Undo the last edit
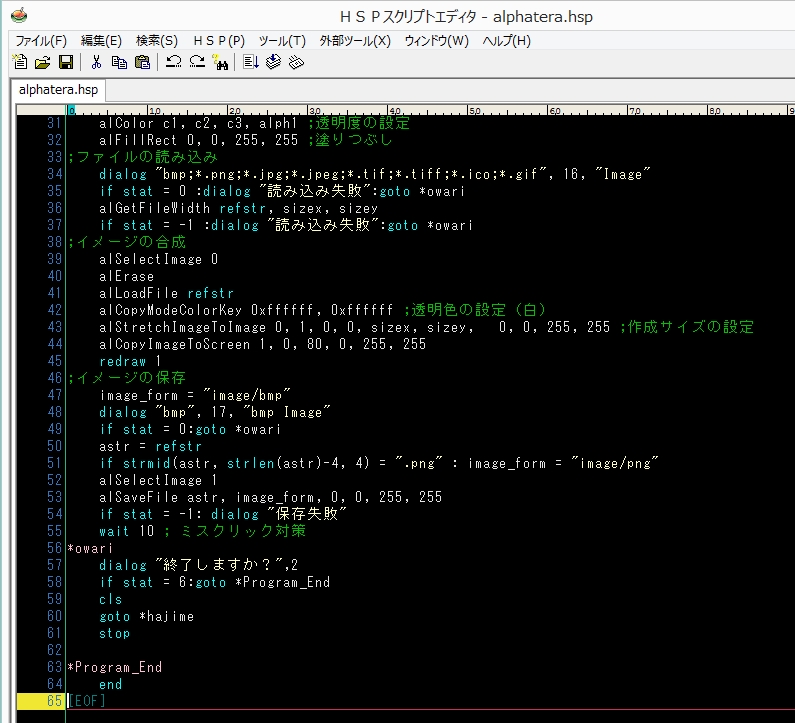The height and width of the screenshot is (723, 795). [x=173, y=62]
